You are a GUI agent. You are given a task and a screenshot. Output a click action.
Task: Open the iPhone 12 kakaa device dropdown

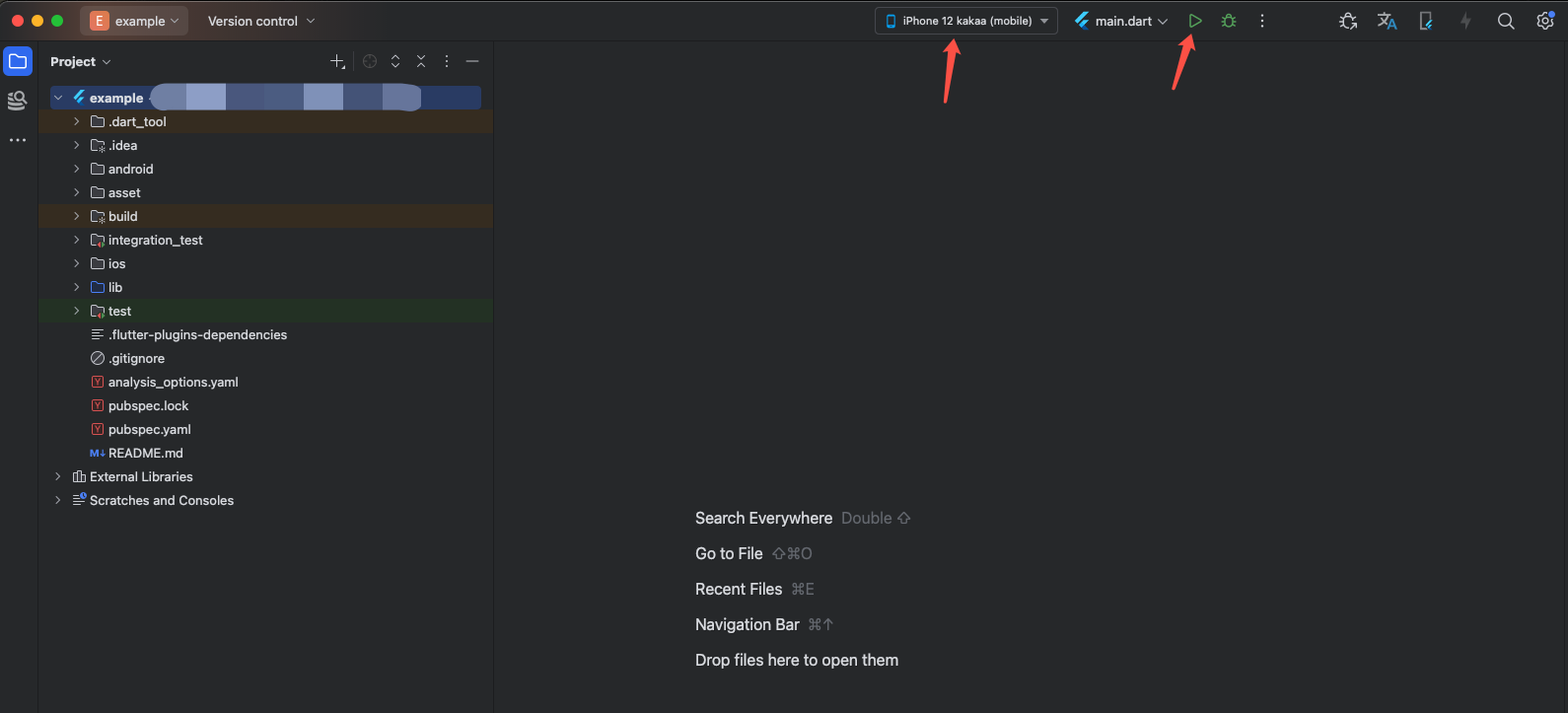coord(965,21)
